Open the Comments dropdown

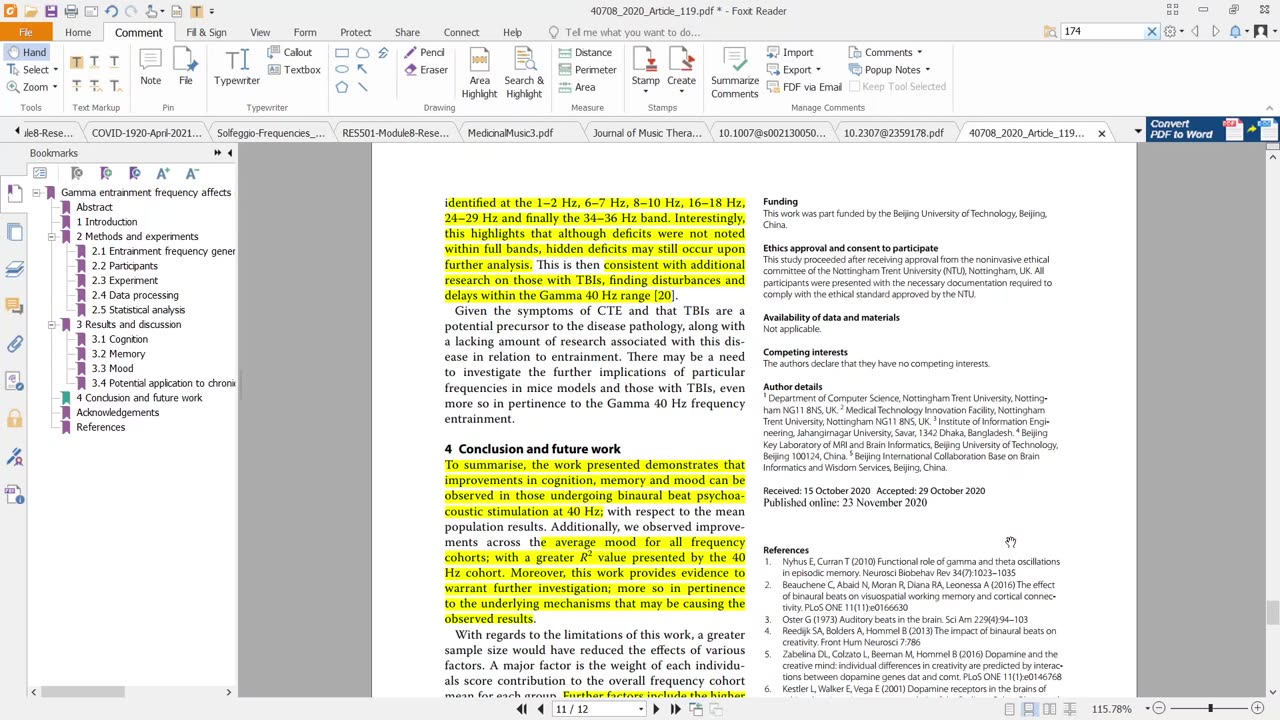coord(919,52)
